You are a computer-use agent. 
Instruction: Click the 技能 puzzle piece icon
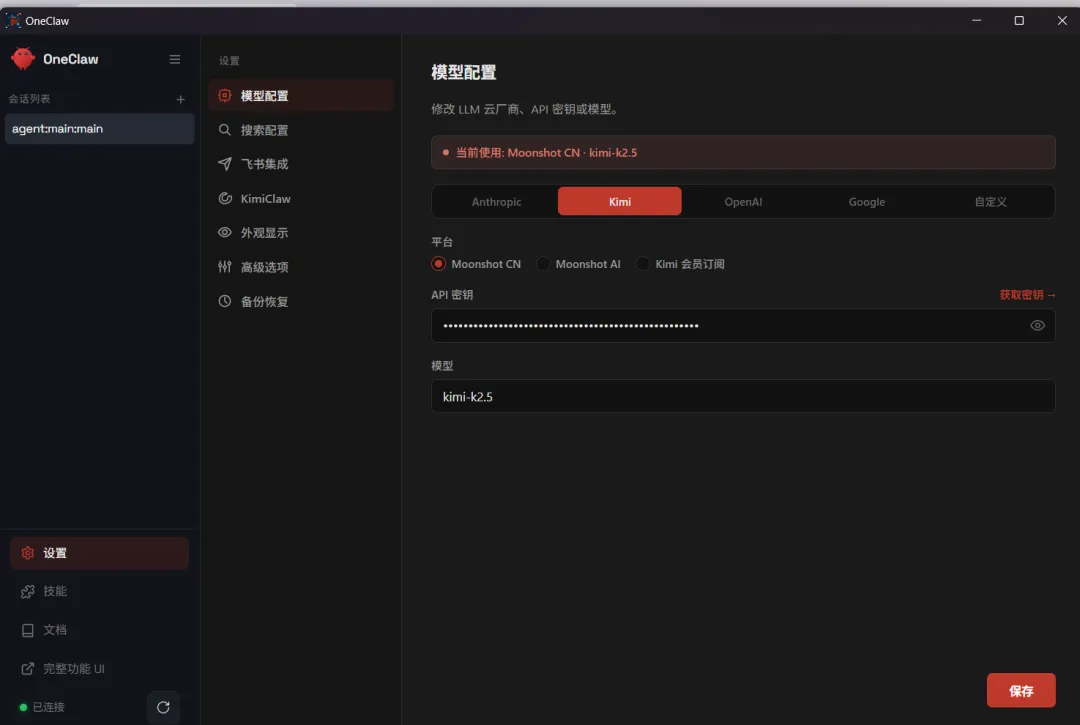coord(28,591)
